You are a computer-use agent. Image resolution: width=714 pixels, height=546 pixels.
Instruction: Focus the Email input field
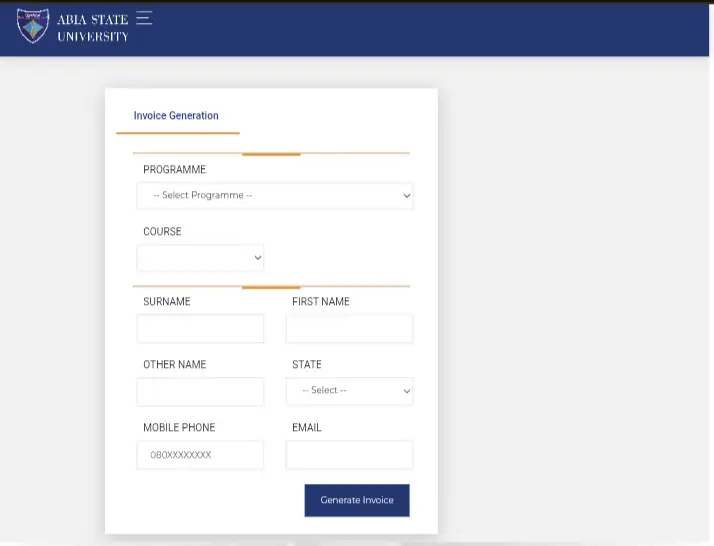pyautogui.click(x=349, y=455)
